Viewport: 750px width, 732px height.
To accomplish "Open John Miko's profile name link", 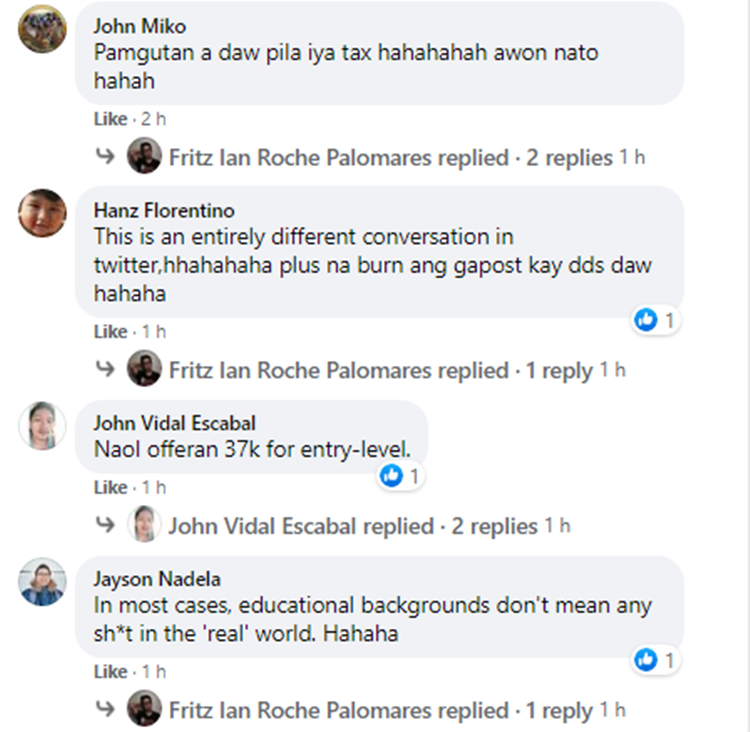I will [x=139, y=26].
